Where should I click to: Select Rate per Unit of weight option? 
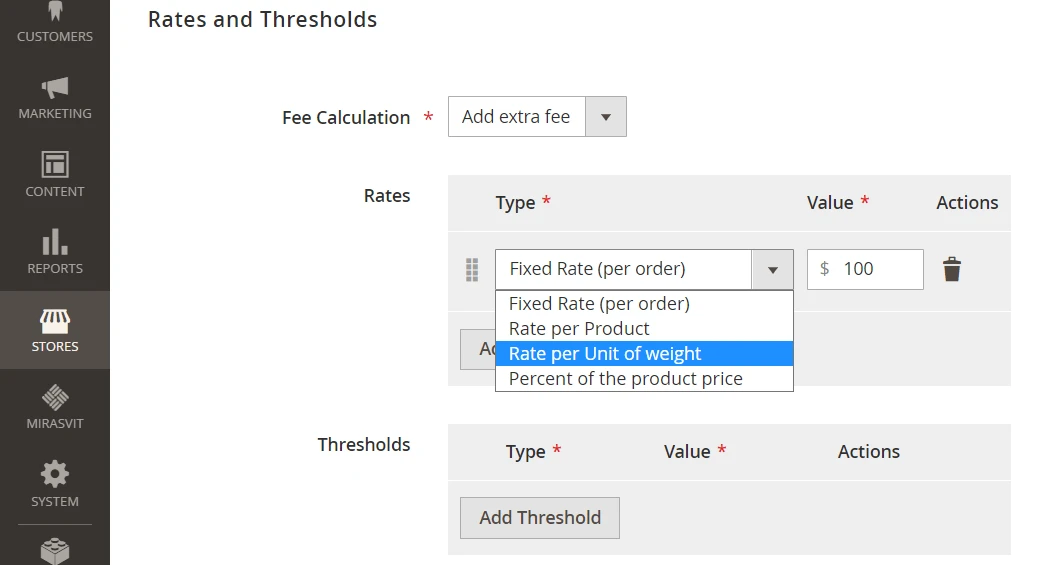[x=605, y=354]
